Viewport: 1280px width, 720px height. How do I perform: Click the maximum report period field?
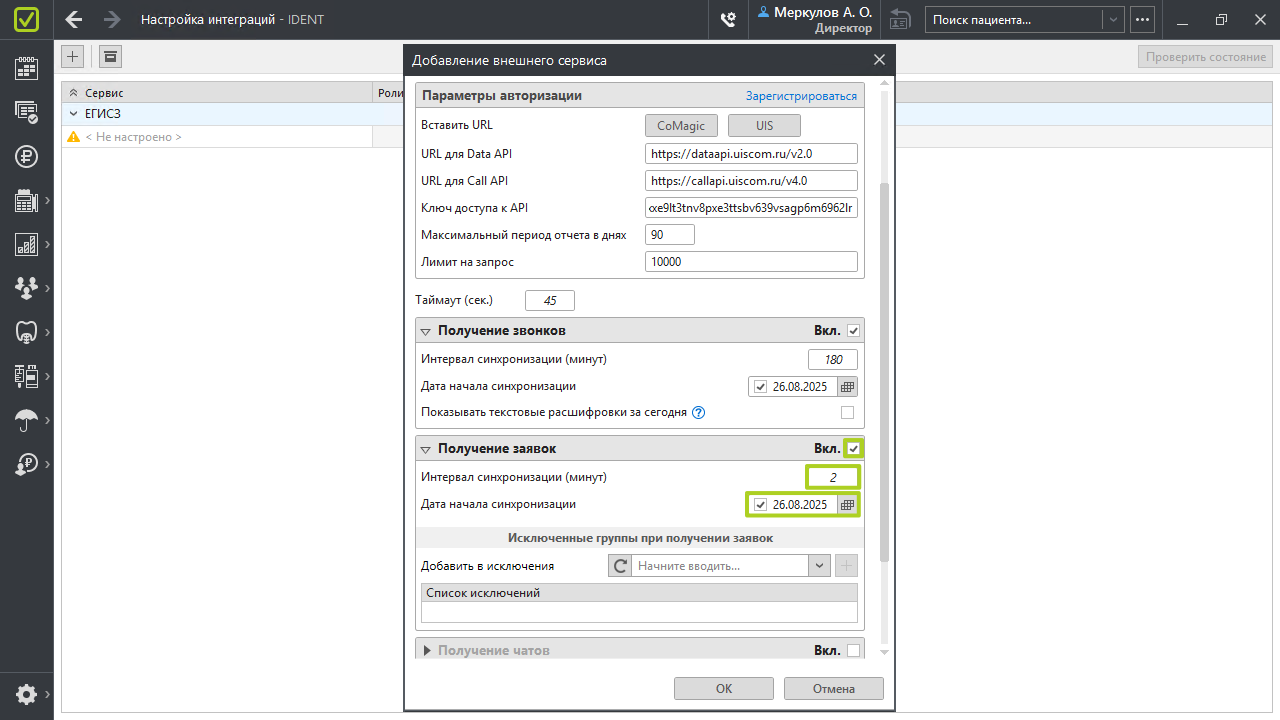tap(670, 235)
